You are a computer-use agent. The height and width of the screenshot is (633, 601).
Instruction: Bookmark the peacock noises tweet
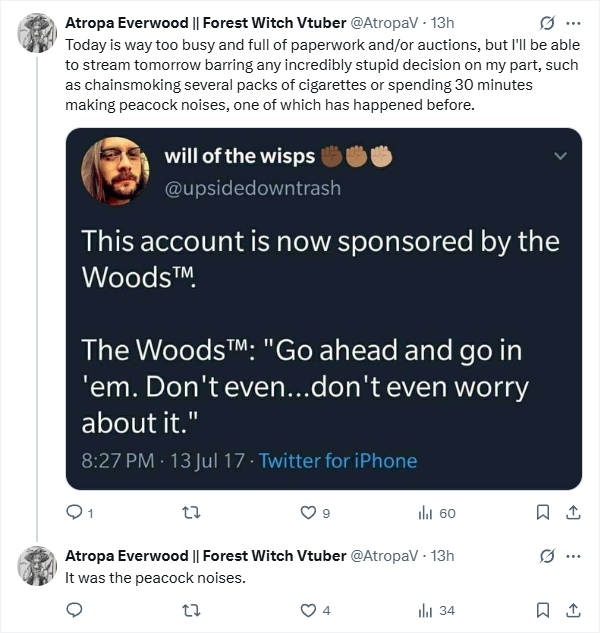[x=542, y=610]
